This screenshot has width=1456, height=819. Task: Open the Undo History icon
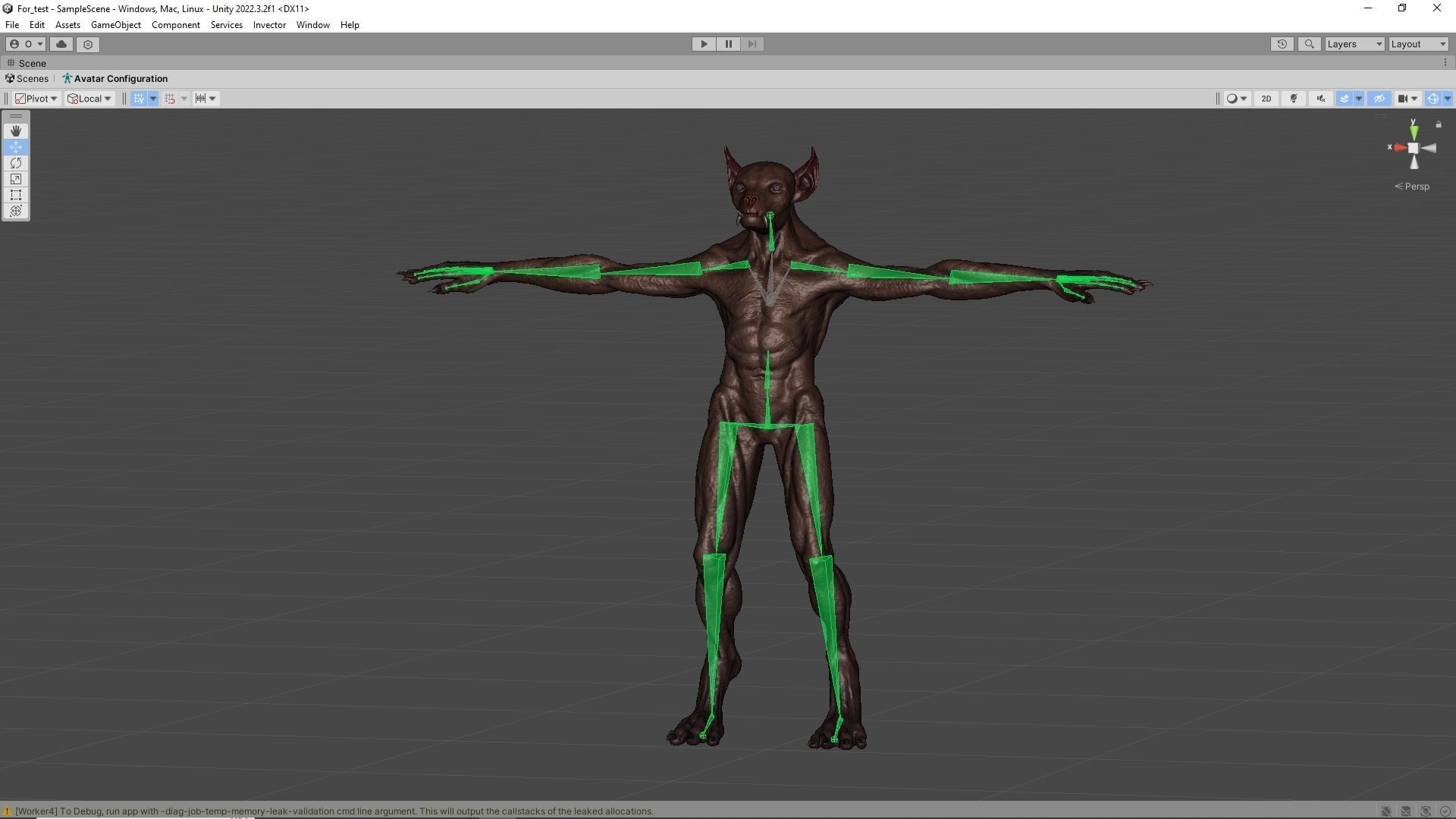[1282, 44]
